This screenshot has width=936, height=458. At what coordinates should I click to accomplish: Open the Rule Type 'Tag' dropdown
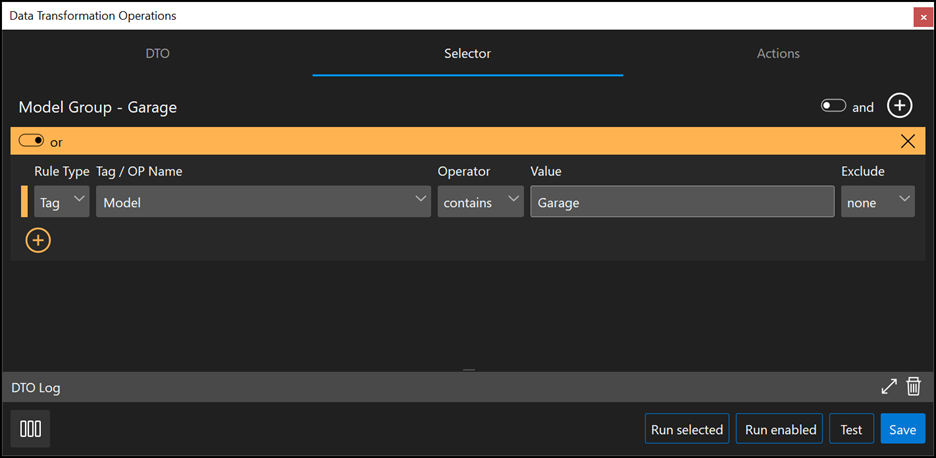pos(62,202)
